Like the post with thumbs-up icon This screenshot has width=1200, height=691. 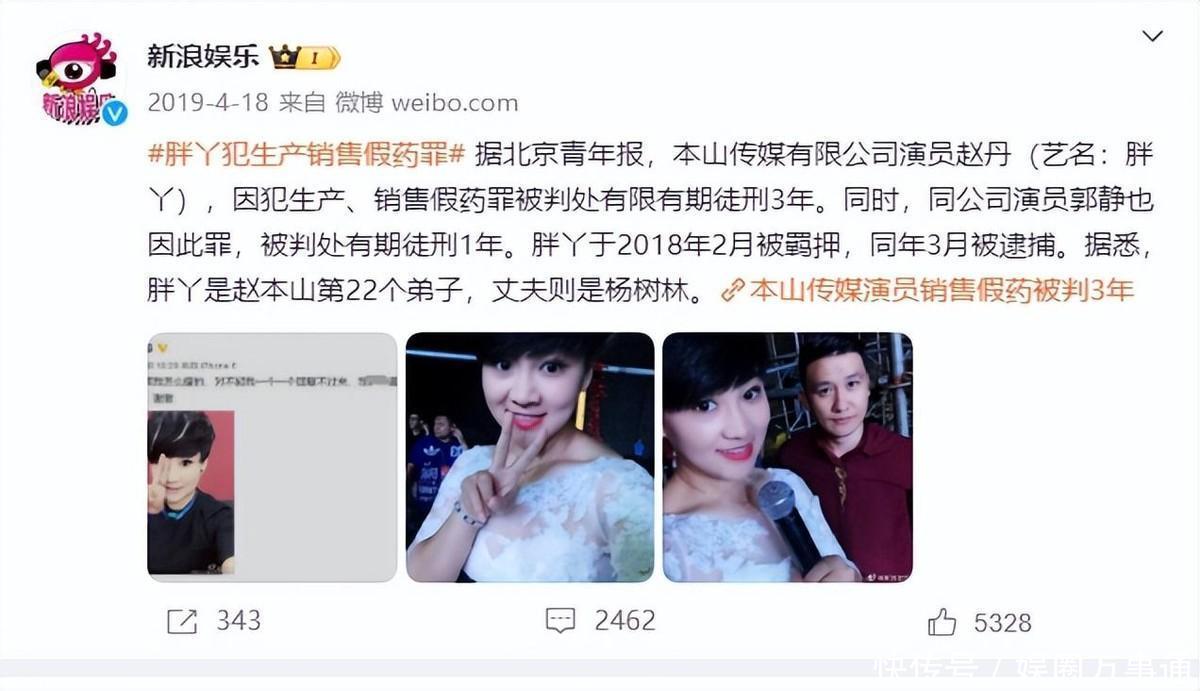[942, 622]
